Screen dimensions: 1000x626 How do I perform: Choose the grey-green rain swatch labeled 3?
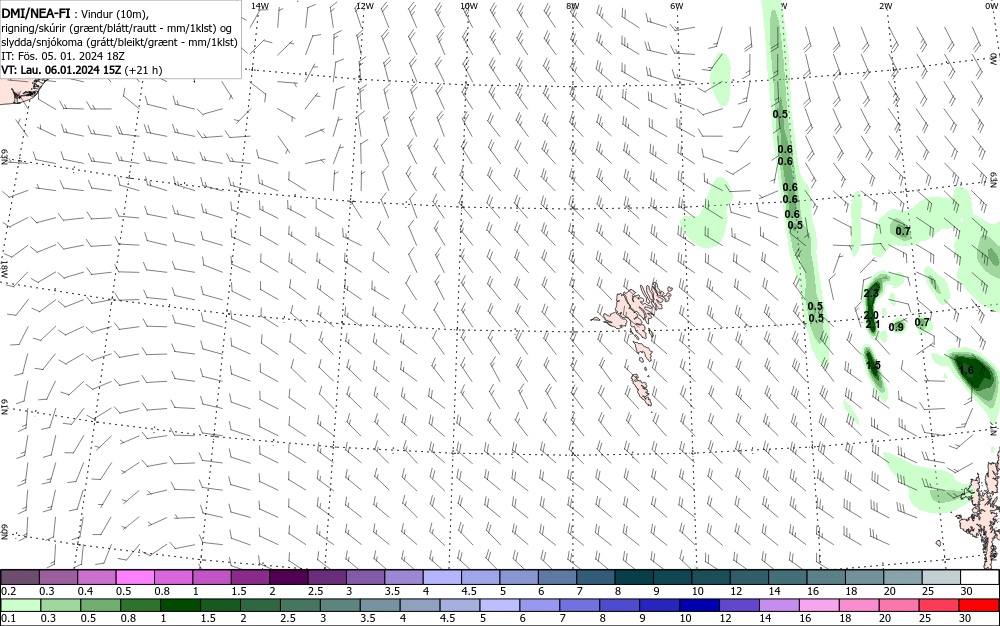click(340, 605)
